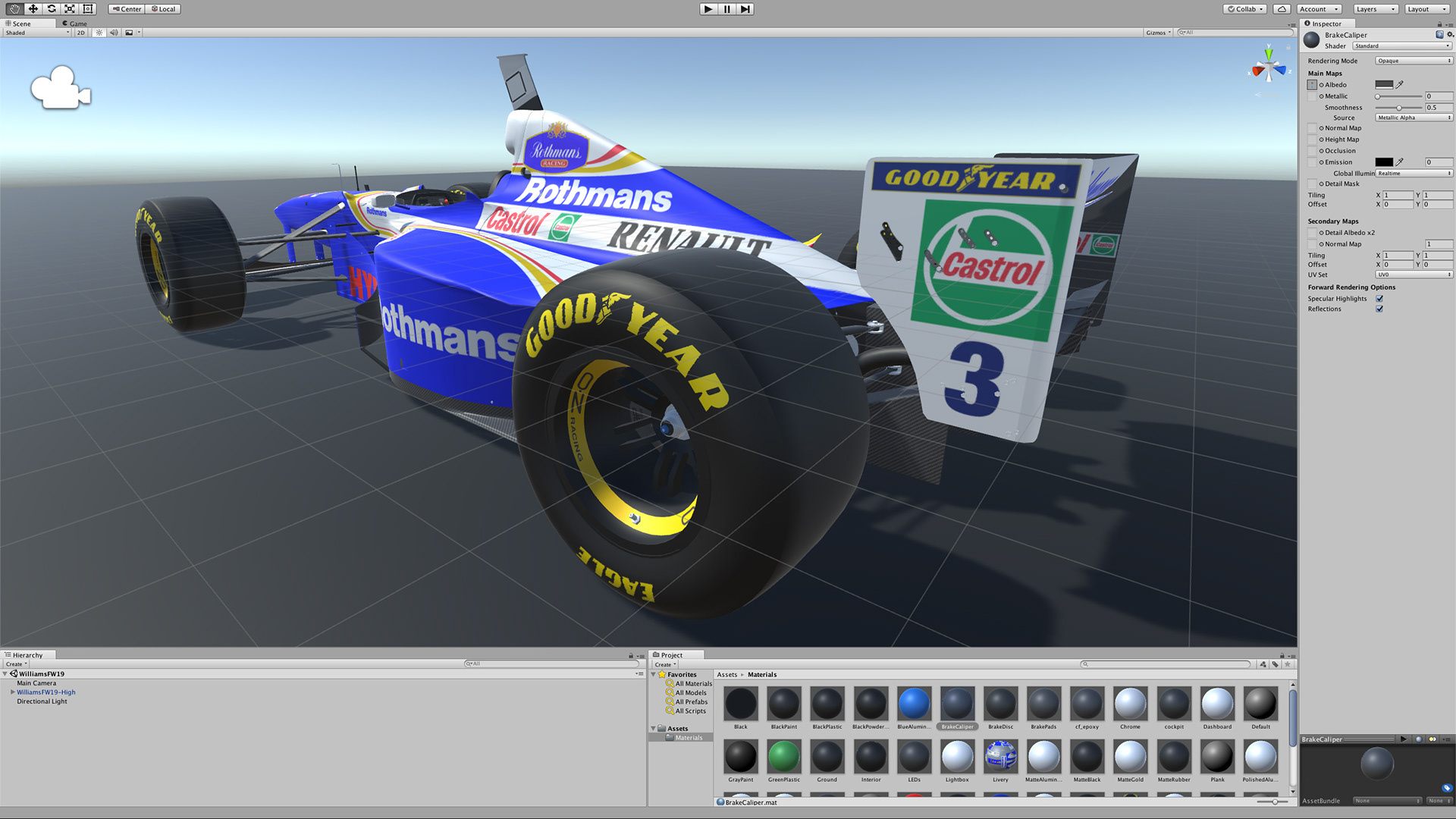Open the UV Set dropdown
Screen dimensions: 1456x819
tap(1414, 275)
